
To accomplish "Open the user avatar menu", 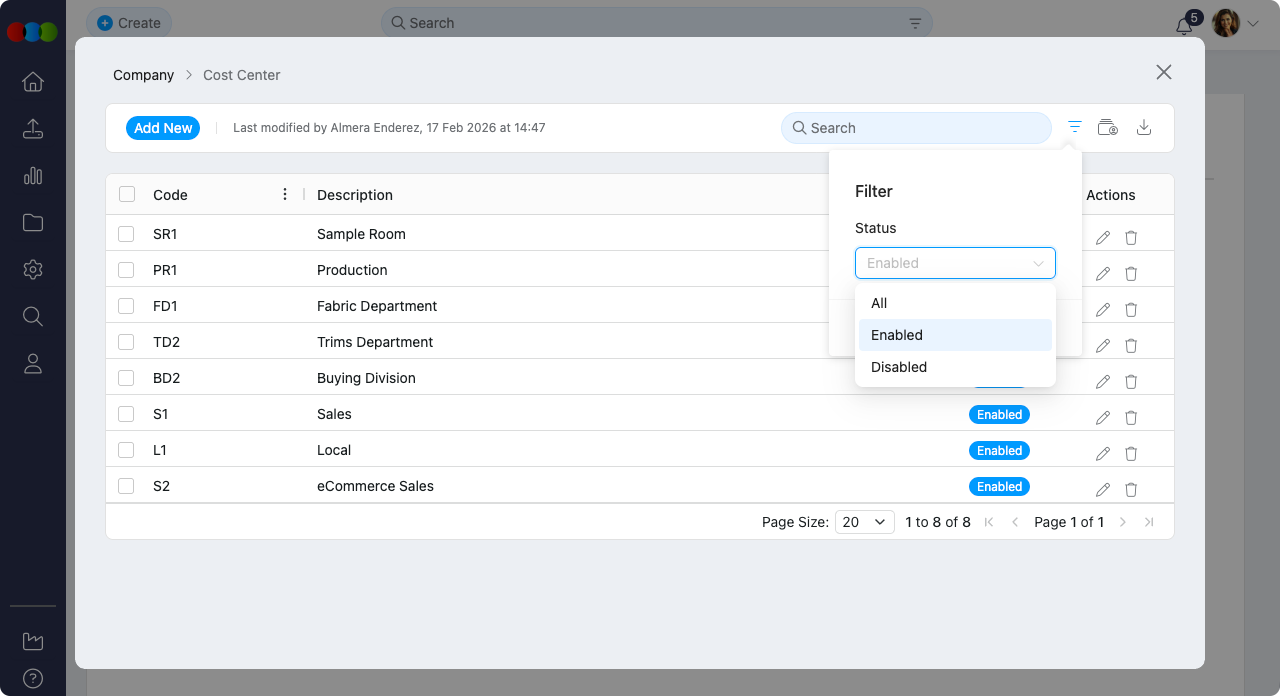I will point(1234,23).
